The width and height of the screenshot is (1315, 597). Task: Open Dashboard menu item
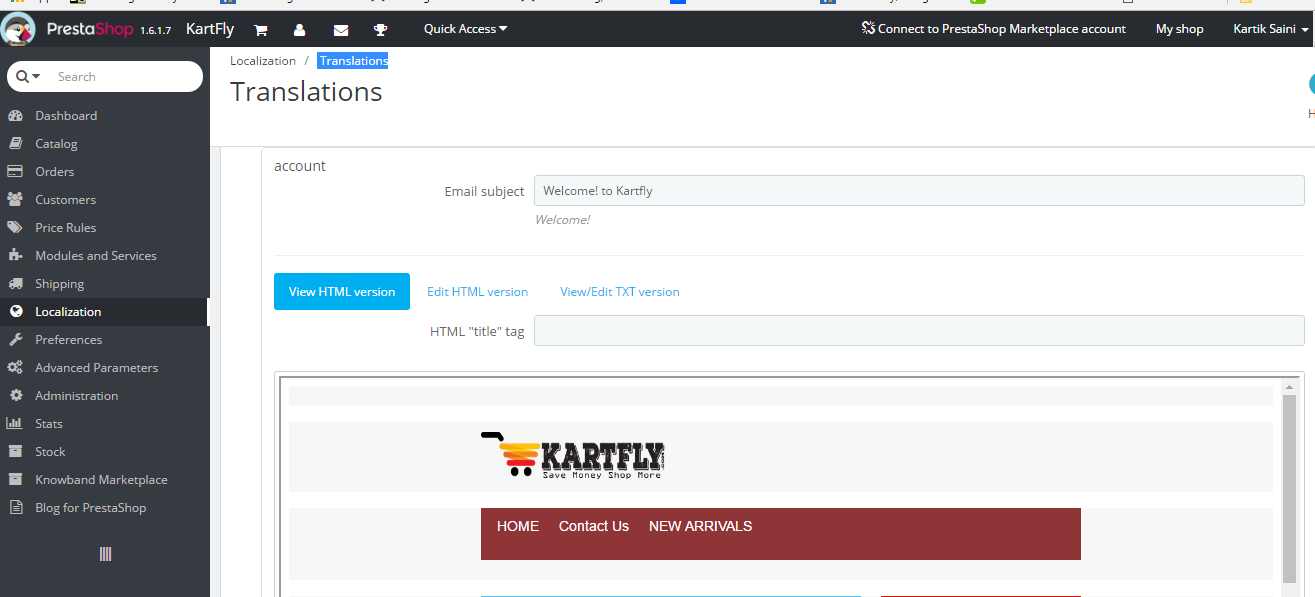pyautogui.click(x=66, y=116)
